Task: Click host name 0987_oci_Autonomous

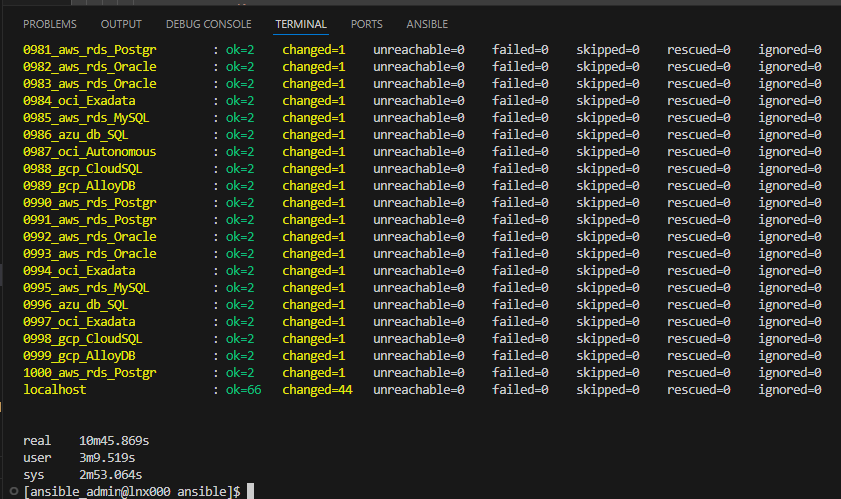Action: (x=90, y=152)
